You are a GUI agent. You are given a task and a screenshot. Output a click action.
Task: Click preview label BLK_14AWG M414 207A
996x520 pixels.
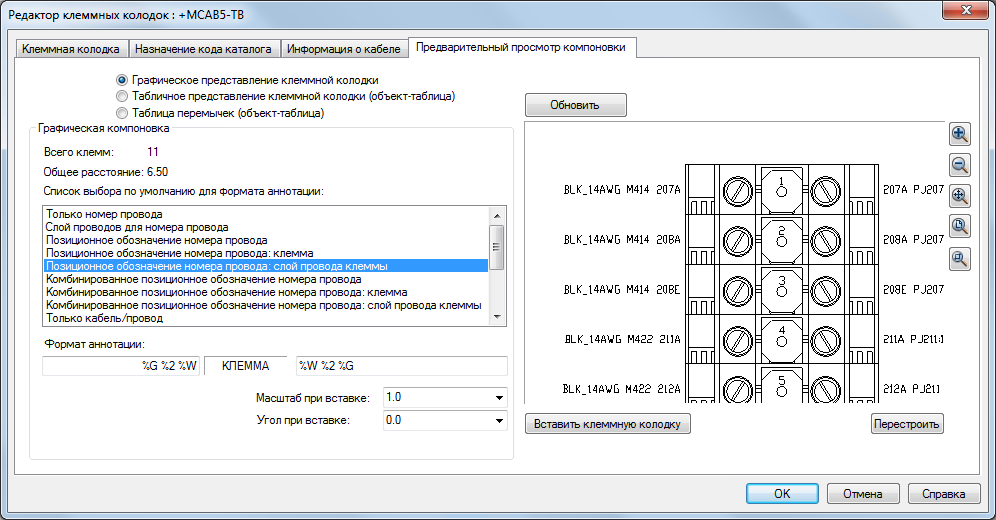(622, 189)
